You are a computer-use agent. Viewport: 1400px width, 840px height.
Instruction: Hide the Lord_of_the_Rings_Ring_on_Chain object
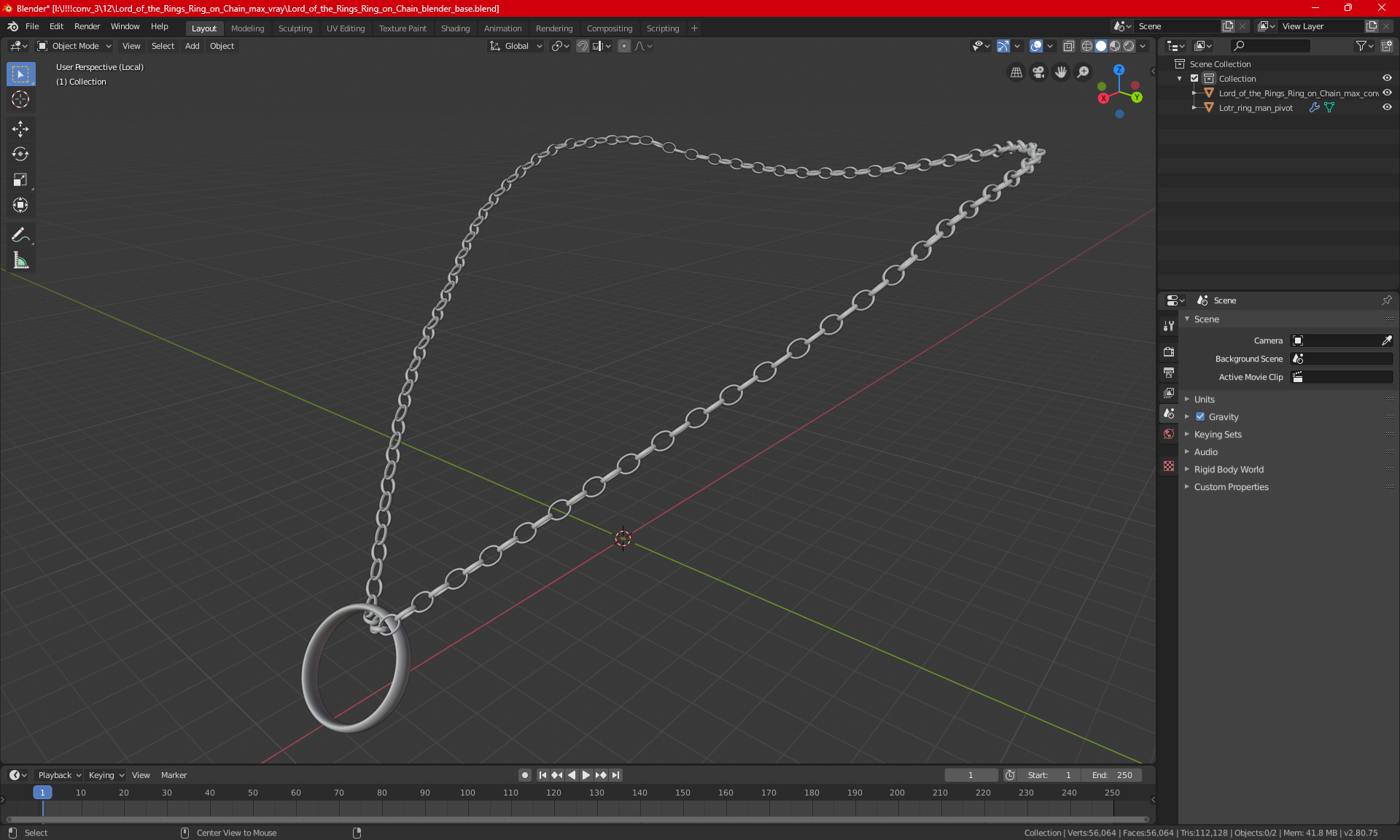click(1387, 93)
